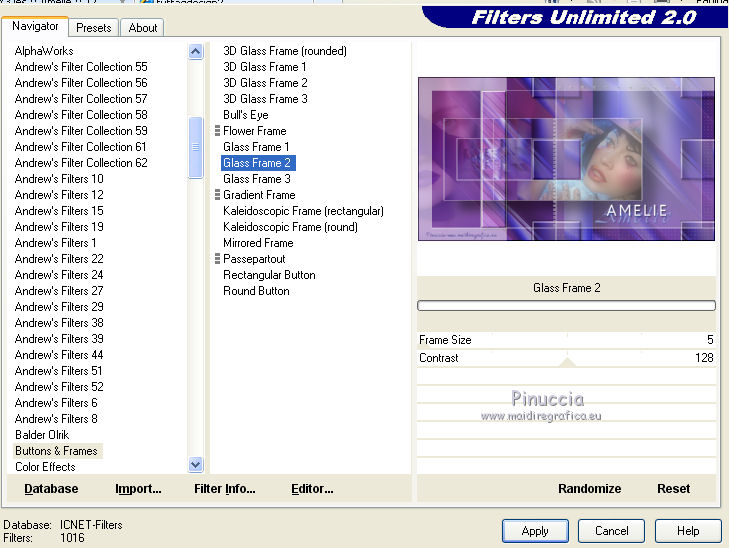Select Andrew's Filters 12
Image resolution: width=729 pixels, height=548 pixels.
point(59,195)
